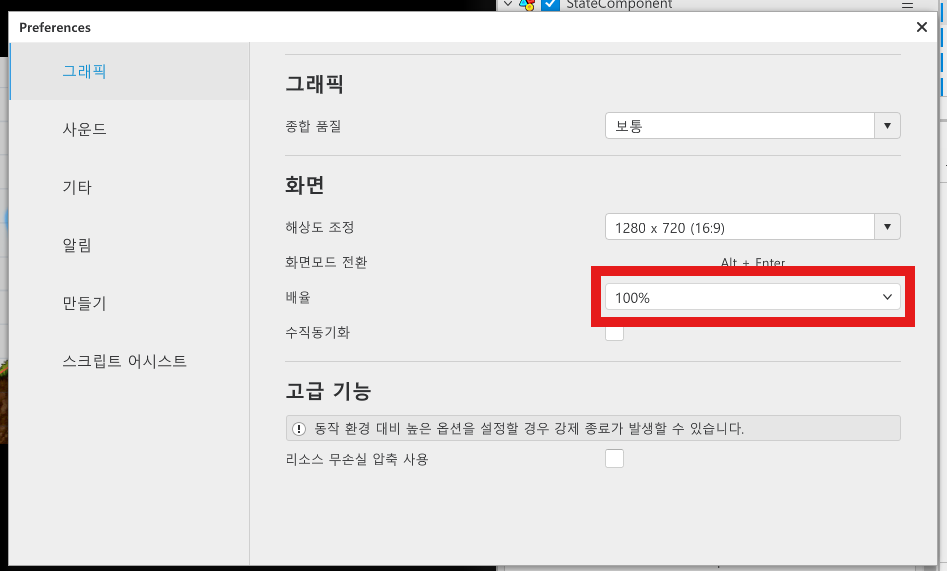
Task: Open the 기타 preferences tab
Action: pyautogui.click(x=129, y=187)
